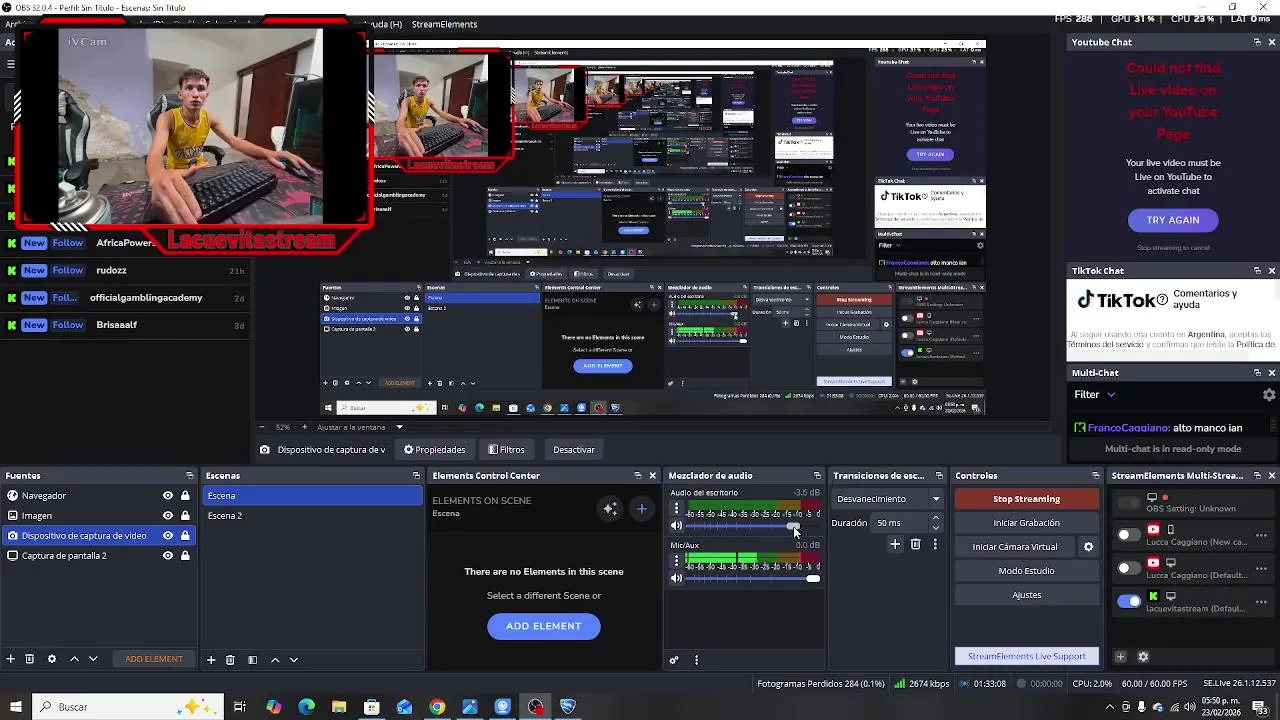Open Ajustes from Controles panel

pos(1026,595)
